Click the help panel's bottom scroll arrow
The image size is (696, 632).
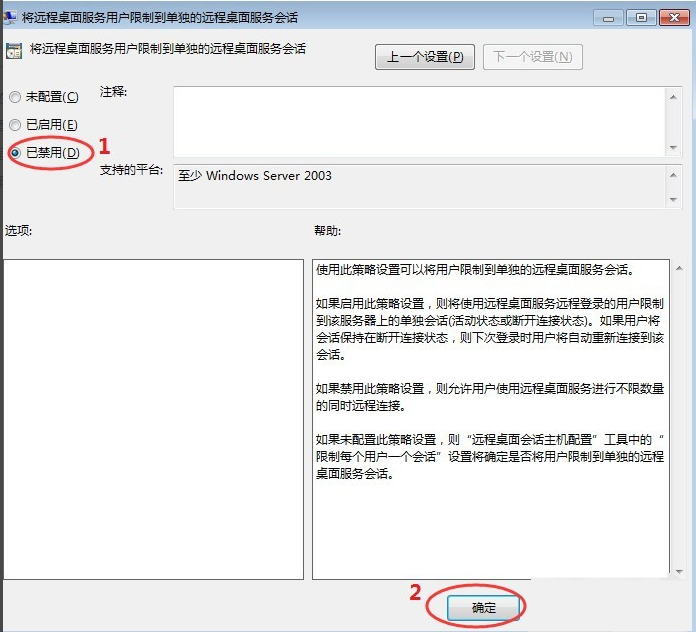pos(677,570)
